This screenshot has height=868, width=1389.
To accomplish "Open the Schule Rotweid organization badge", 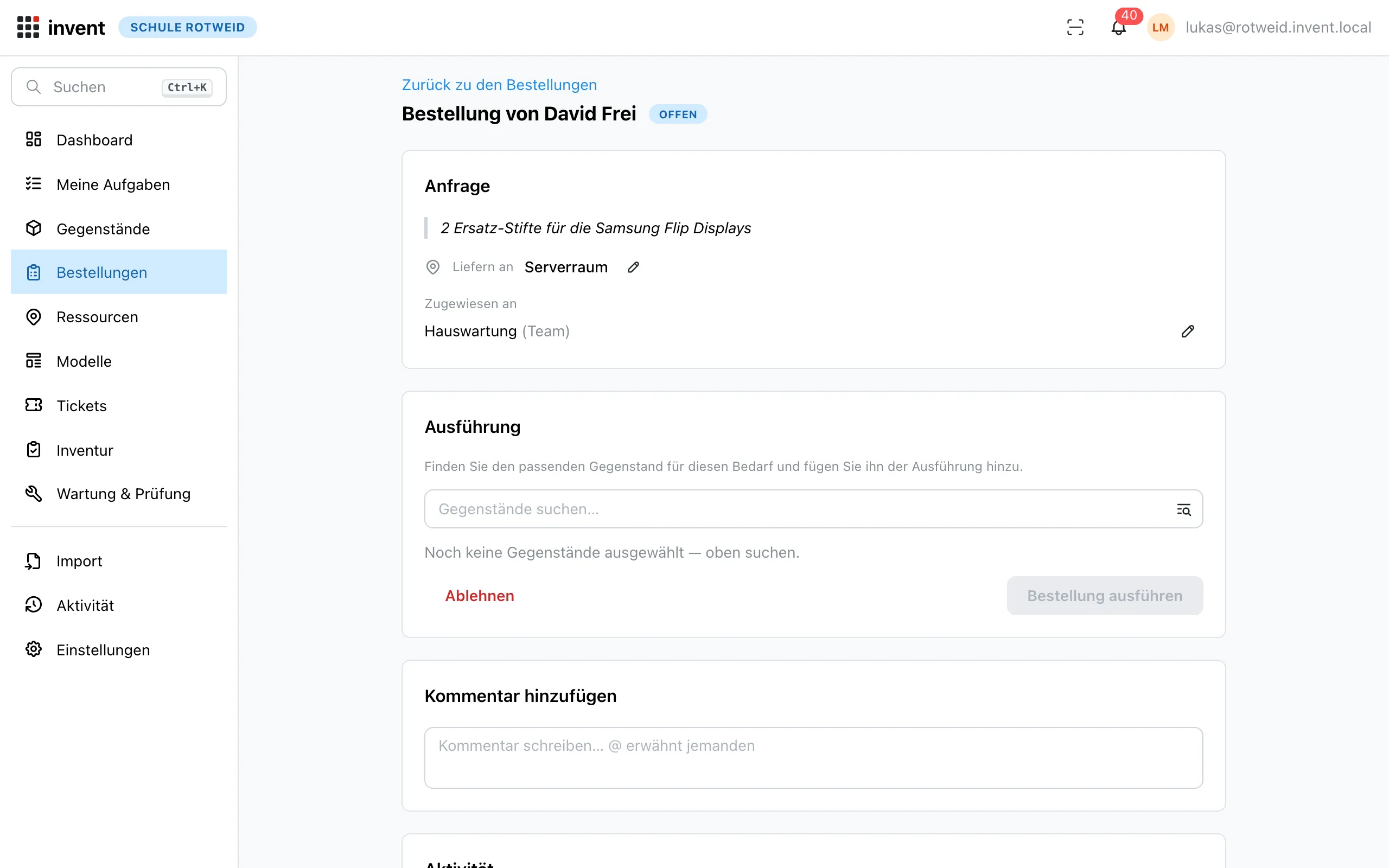I will [187, 27].
